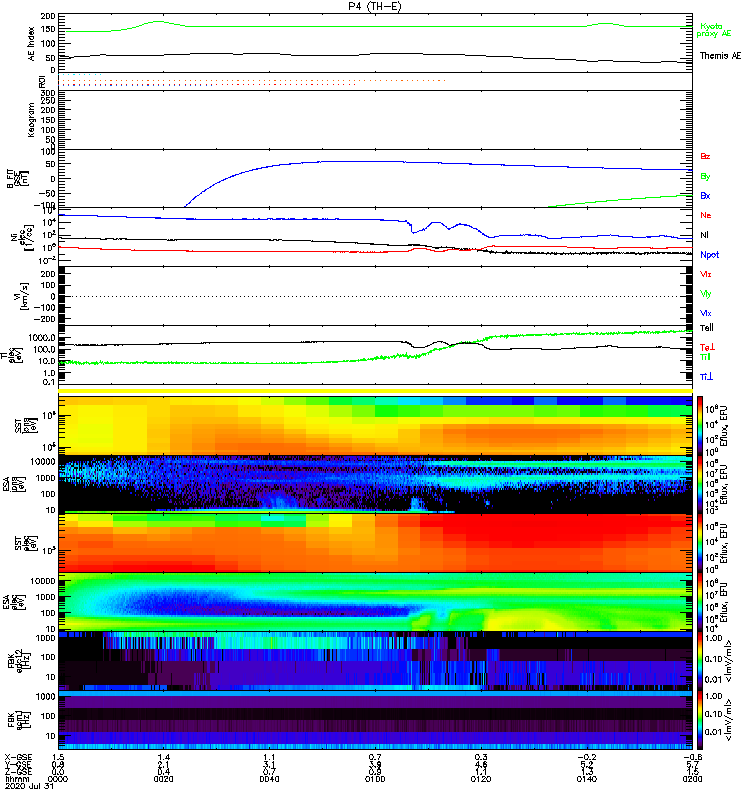Viewport: 750px width, 800px height.
Task: Select the blue Npot legend label
Action: pyautogui.click(x=709, y=255)
